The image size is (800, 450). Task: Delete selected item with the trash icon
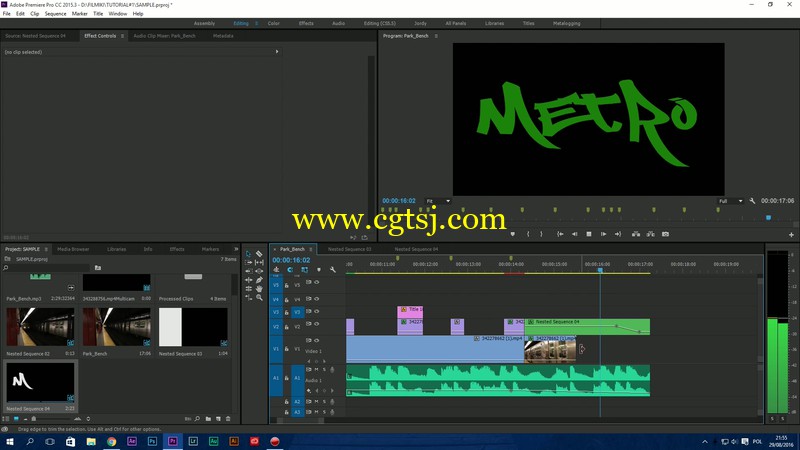click(228, 419)
